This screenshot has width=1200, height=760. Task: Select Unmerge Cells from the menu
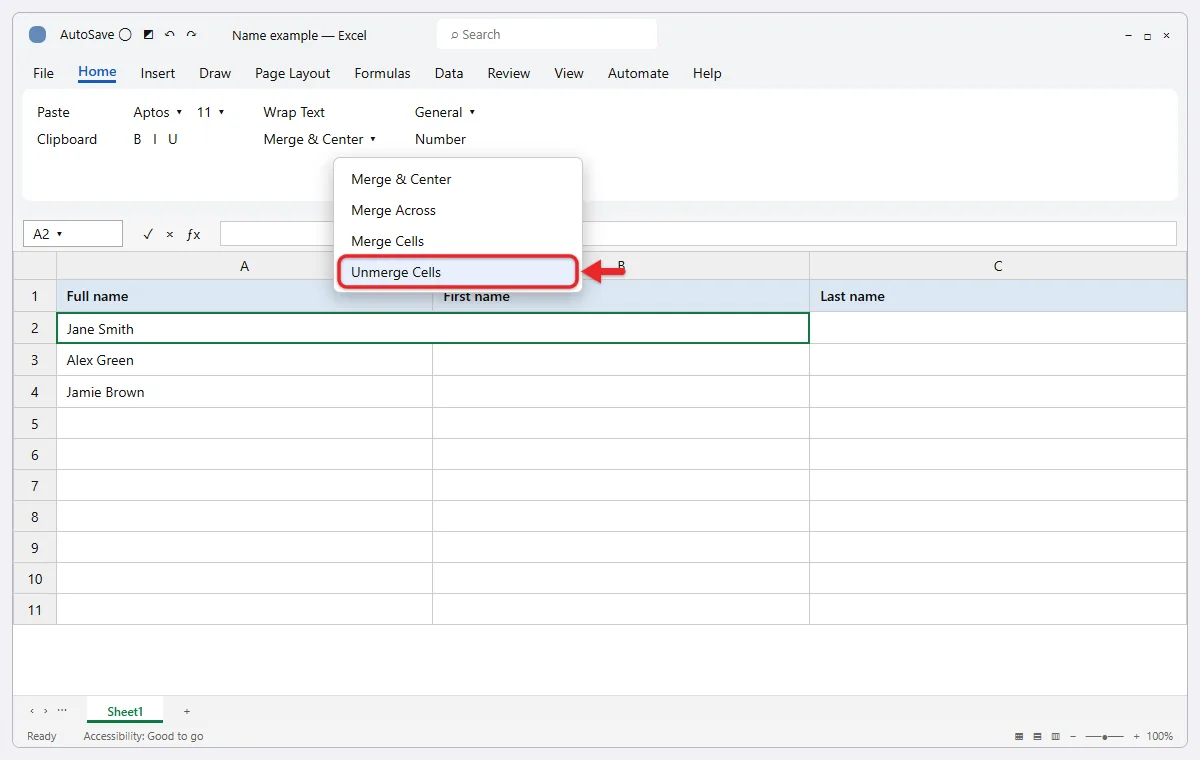[458, 272]
